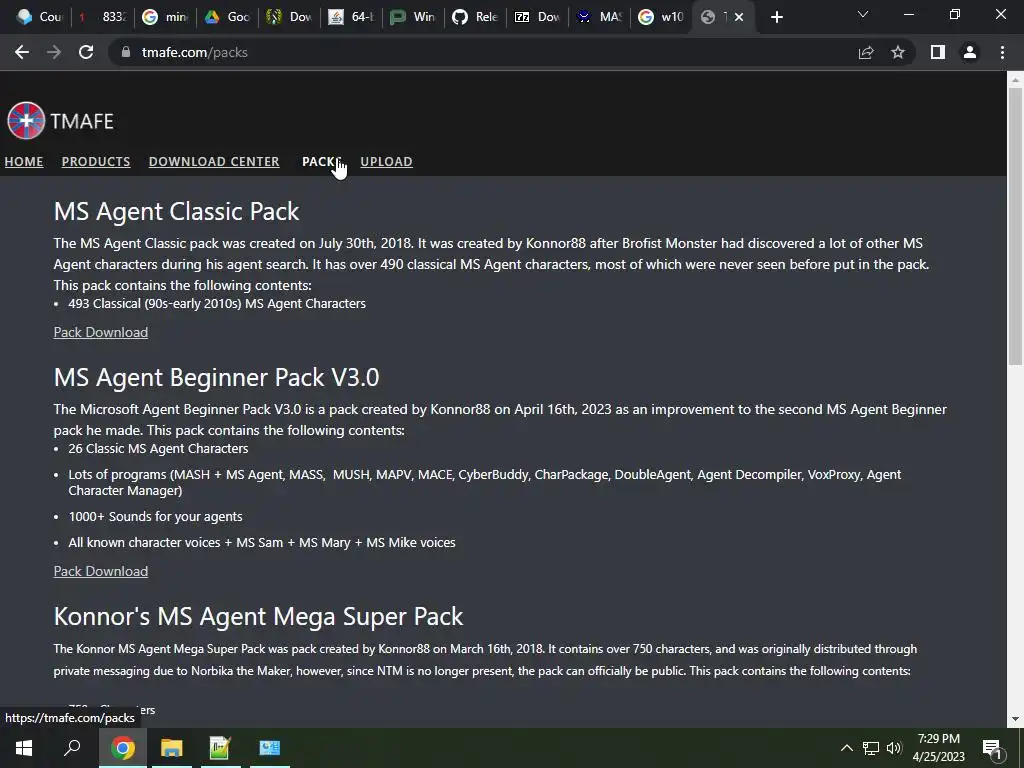This screenshot has height=768, width=1024.
Task: Click '26 Classic MS Agent Characters' bullet
Action: pos(158,448)
